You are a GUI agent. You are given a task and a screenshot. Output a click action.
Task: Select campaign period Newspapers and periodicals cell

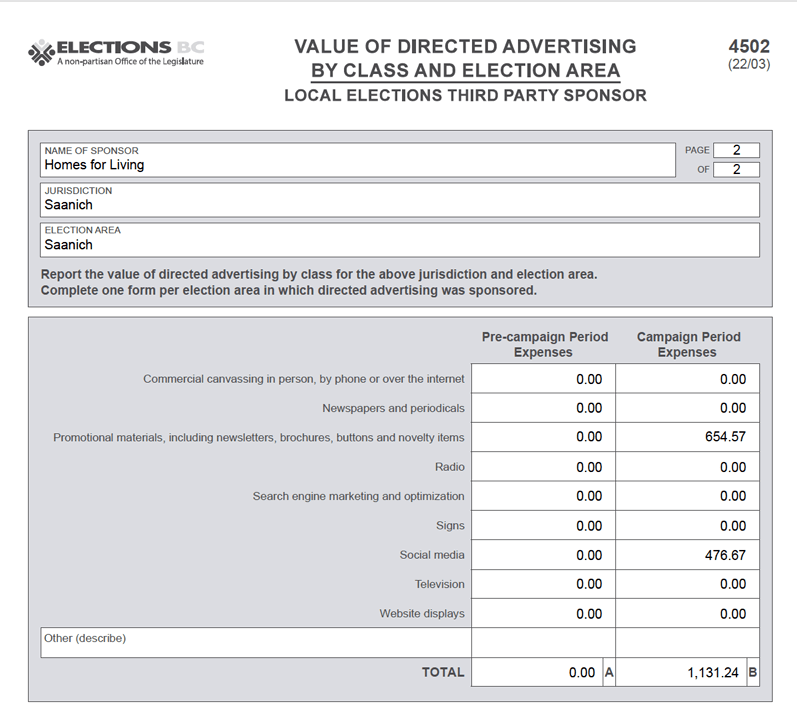687,408
